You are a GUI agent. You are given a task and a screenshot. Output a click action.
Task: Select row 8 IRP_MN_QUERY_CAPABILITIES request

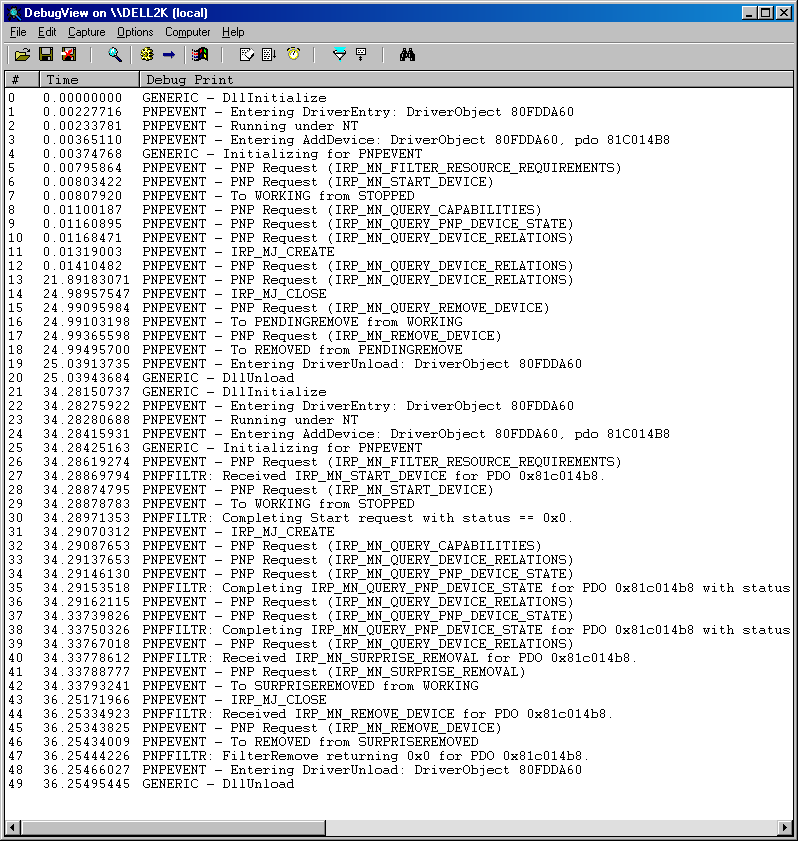pyautogui.click(x=399, y=210)
